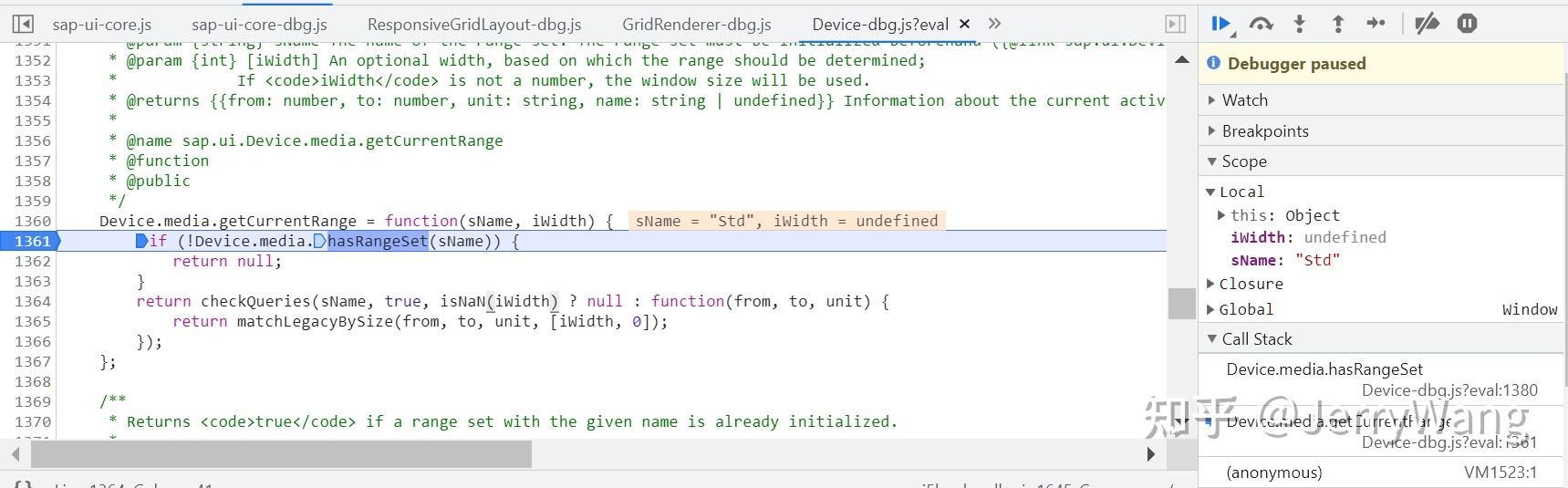Toggle the file navigator sidebar icon

pos(24,25)
